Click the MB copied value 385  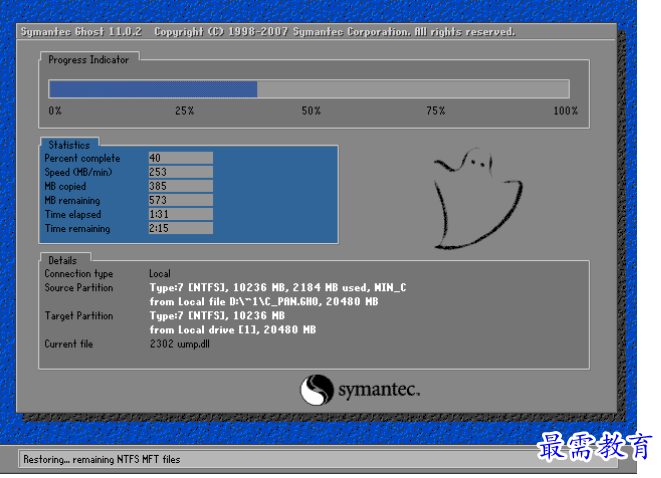pos(180,186)
